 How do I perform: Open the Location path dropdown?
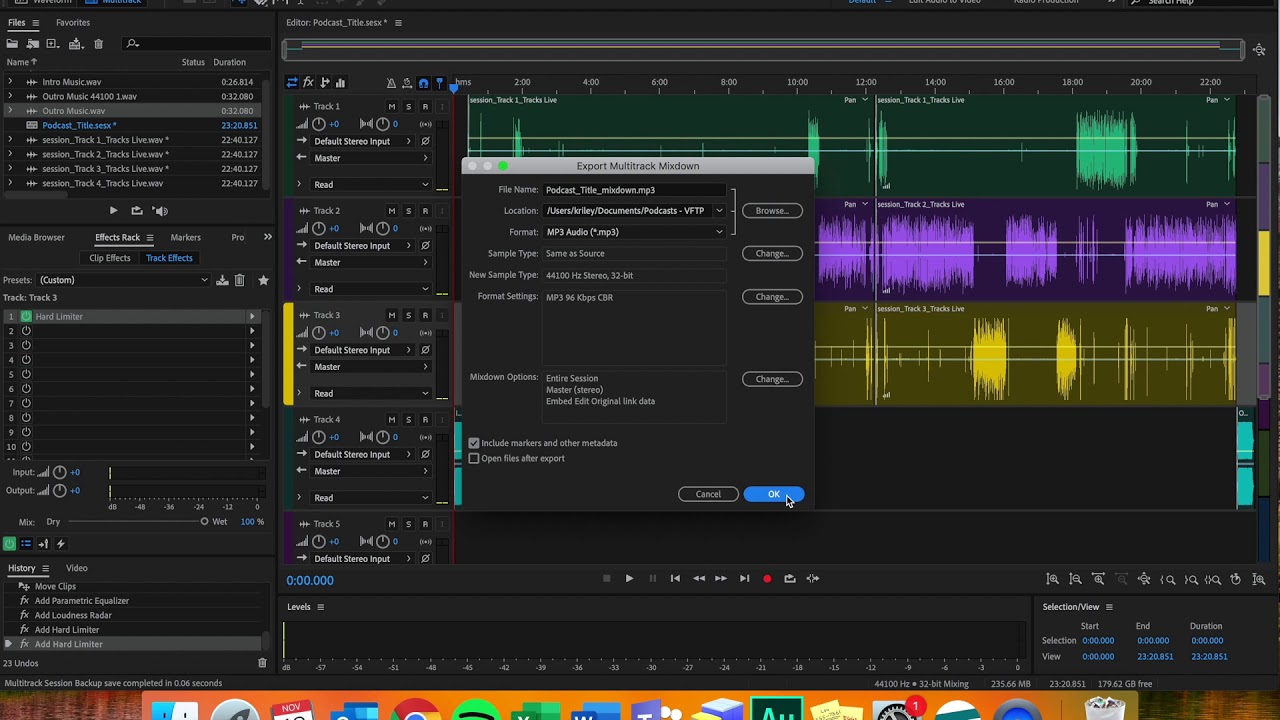pyautogui.click(x=718, y=211)
